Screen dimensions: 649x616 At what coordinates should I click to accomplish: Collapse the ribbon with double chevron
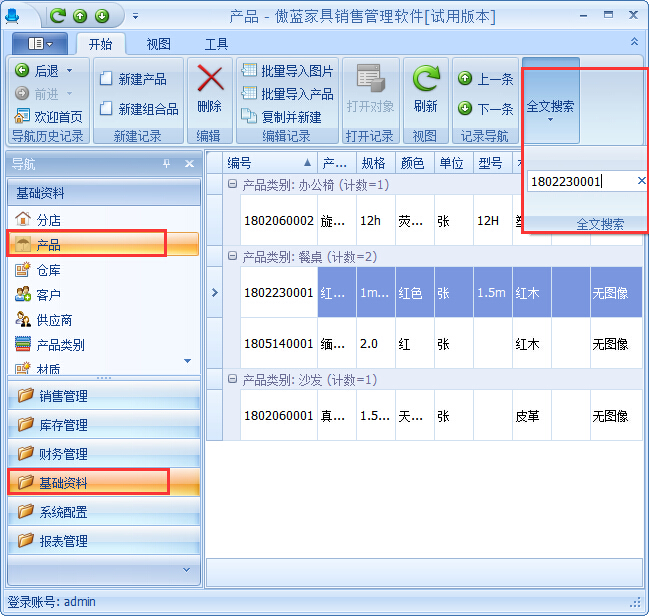pos(634,41)
